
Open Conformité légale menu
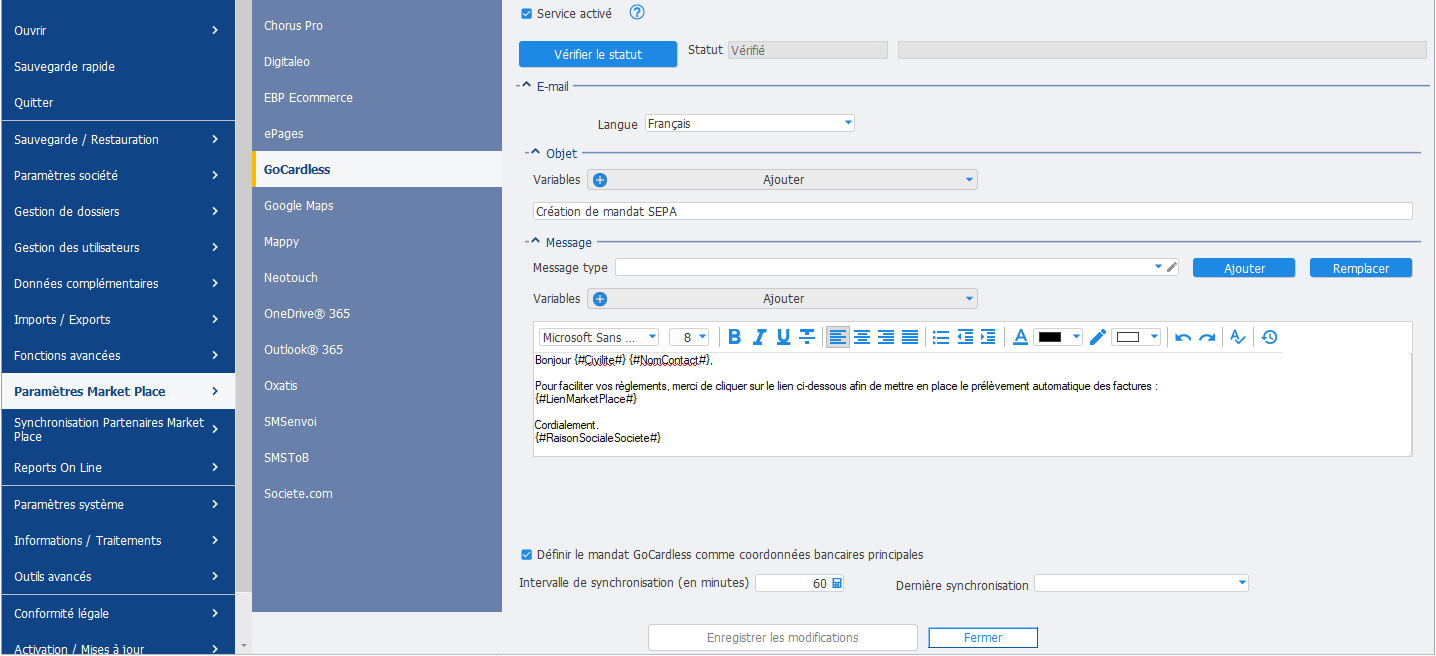coord(117,613)
